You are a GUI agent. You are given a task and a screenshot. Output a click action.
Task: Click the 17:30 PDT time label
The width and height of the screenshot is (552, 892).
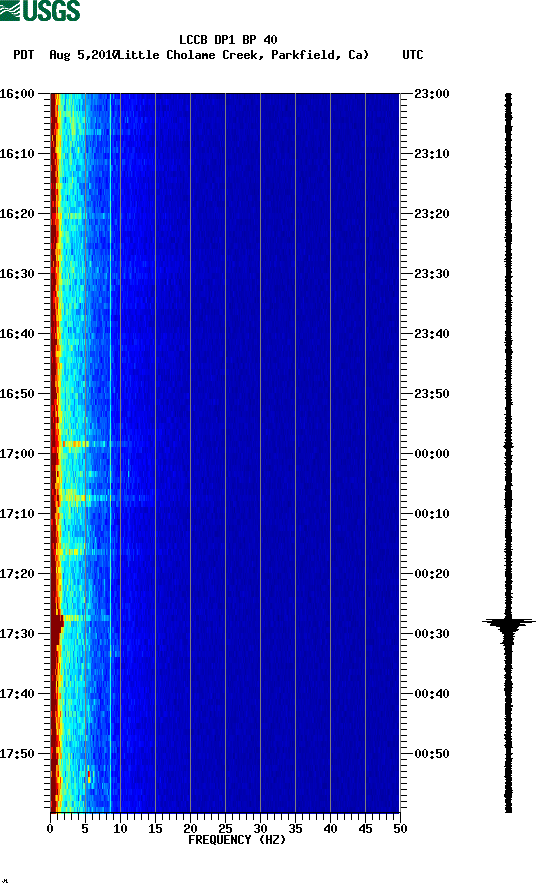[17, 634]
